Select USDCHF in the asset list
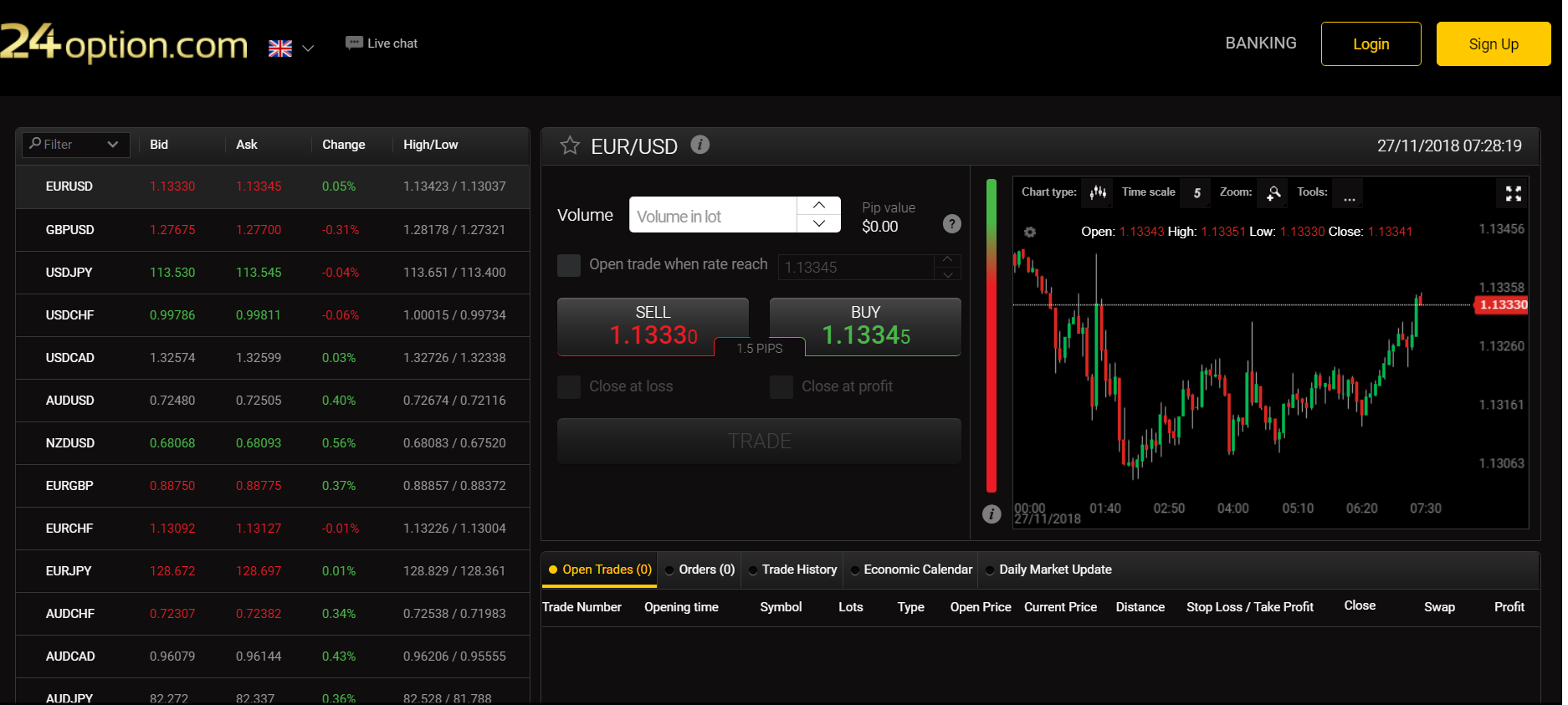1568x705 pixels. tap(273, 315)
